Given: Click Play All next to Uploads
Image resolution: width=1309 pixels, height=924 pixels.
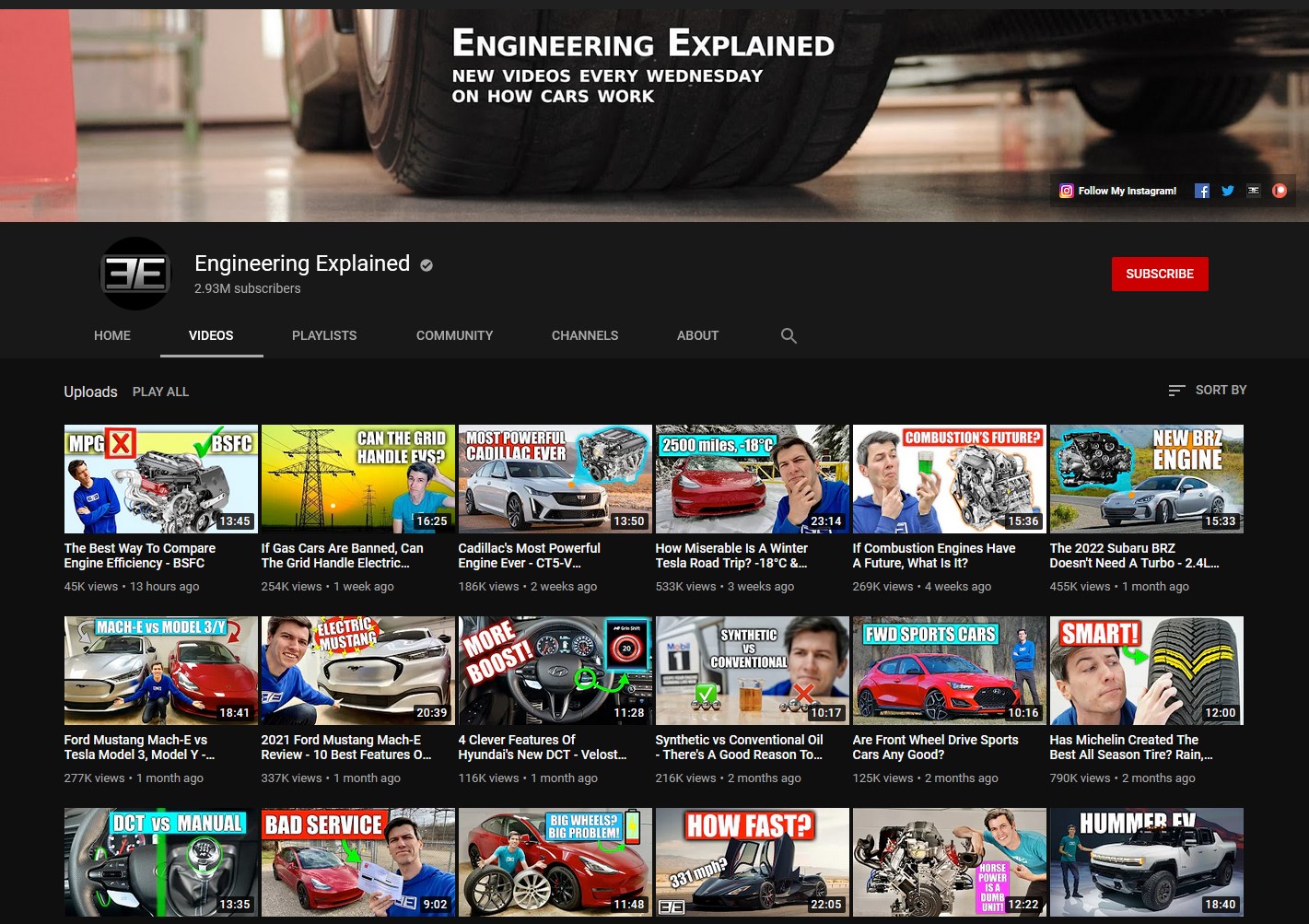Looking at the screenshot, I should [x=160, y=392].
